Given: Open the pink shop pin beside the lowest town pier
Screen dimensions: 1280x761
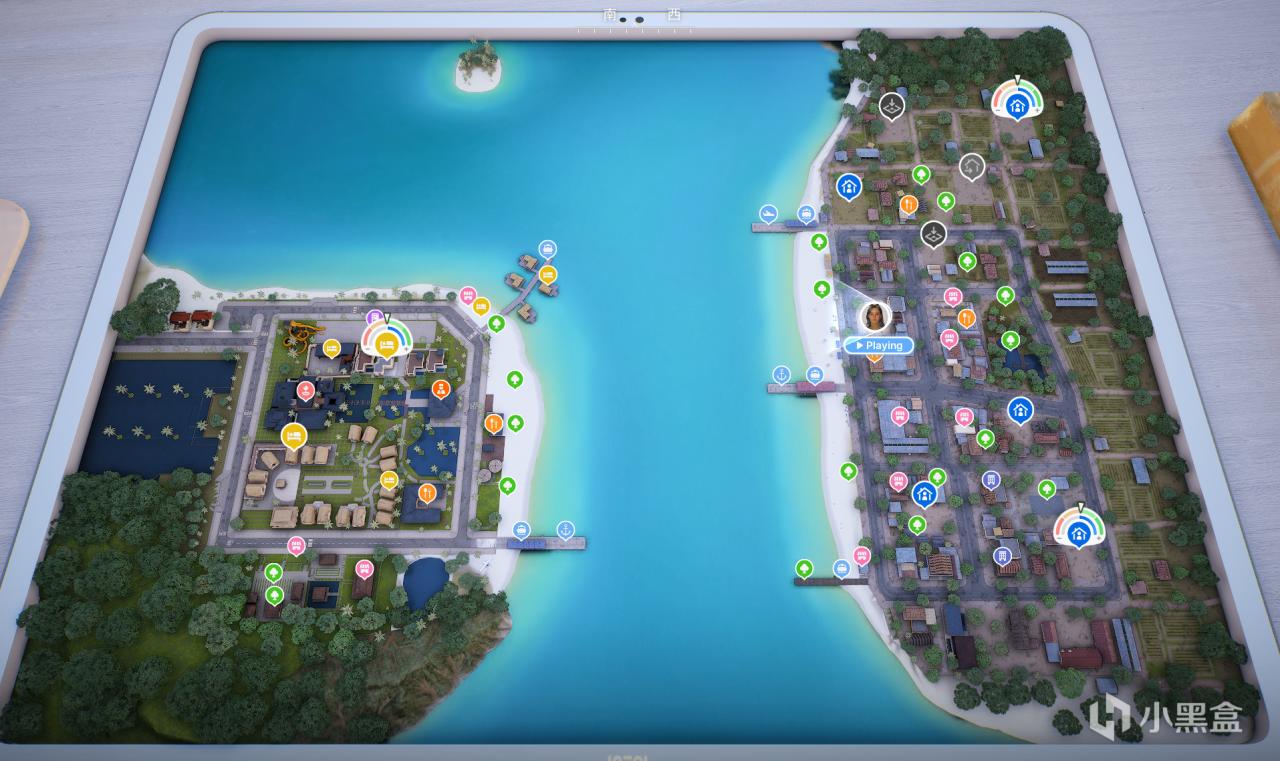Looking at the screenshot, I should (861, 555).
